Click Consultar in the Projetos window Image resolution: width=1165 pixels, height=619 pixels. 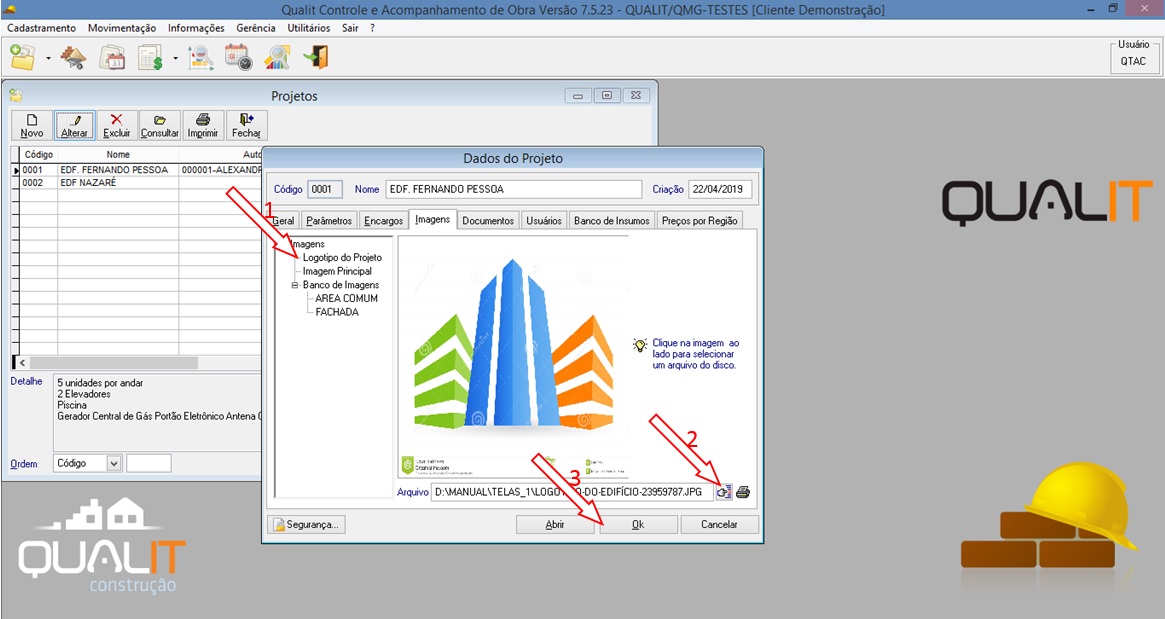tap(160, 126)
